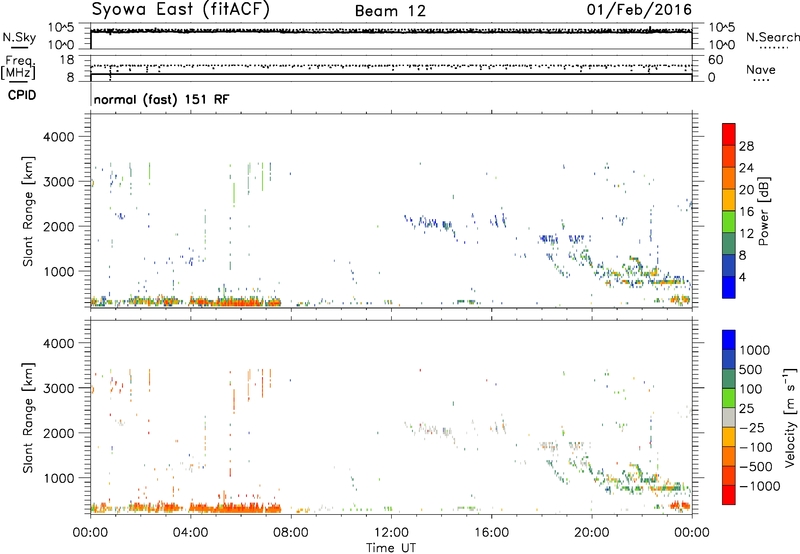This screenshot has width=800, height=554.
Task: Click the 'Syowa East (fitACF)' title text
Action: (x=181, y=9)
